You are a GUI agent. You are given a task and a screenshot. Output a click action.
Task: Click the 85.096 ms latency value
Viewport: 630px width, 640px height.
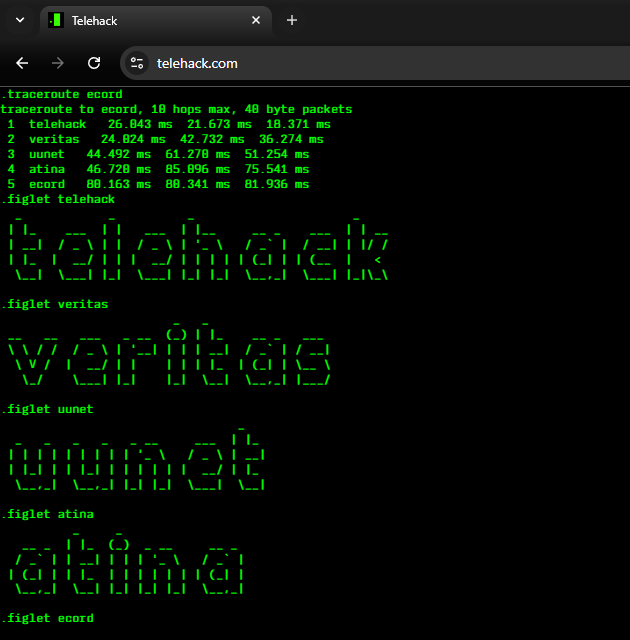pos(197,169)
